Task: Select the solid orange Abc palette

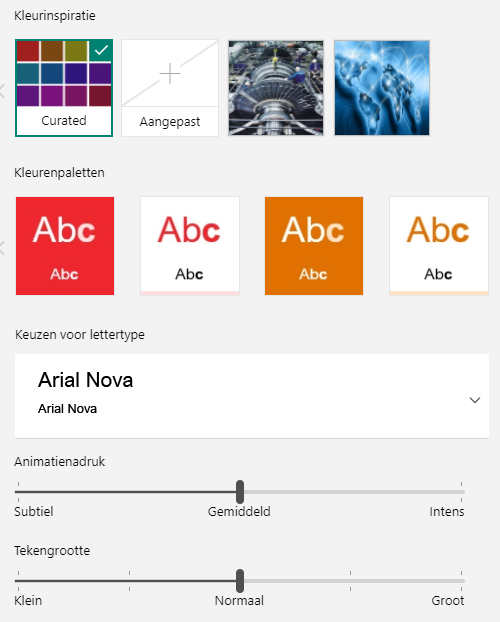Action: click(314, 246)
